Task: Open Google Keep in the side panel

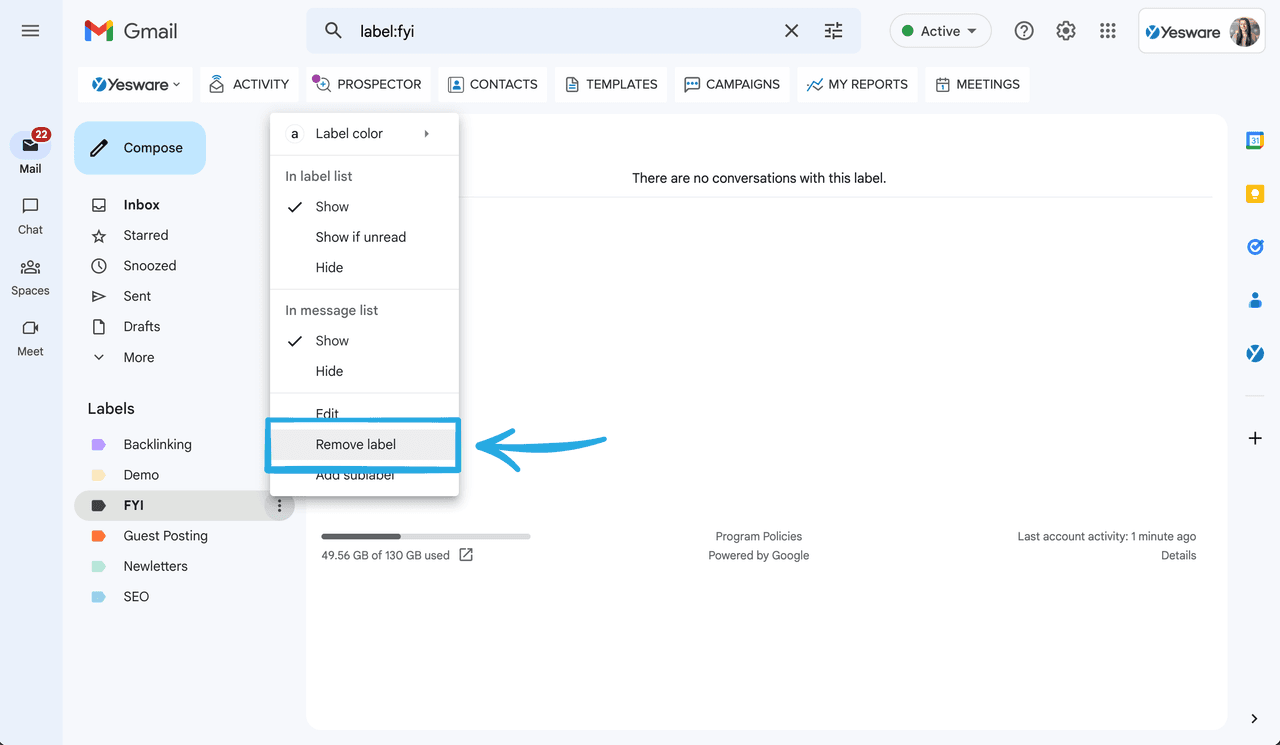Action: point(1254,193)
